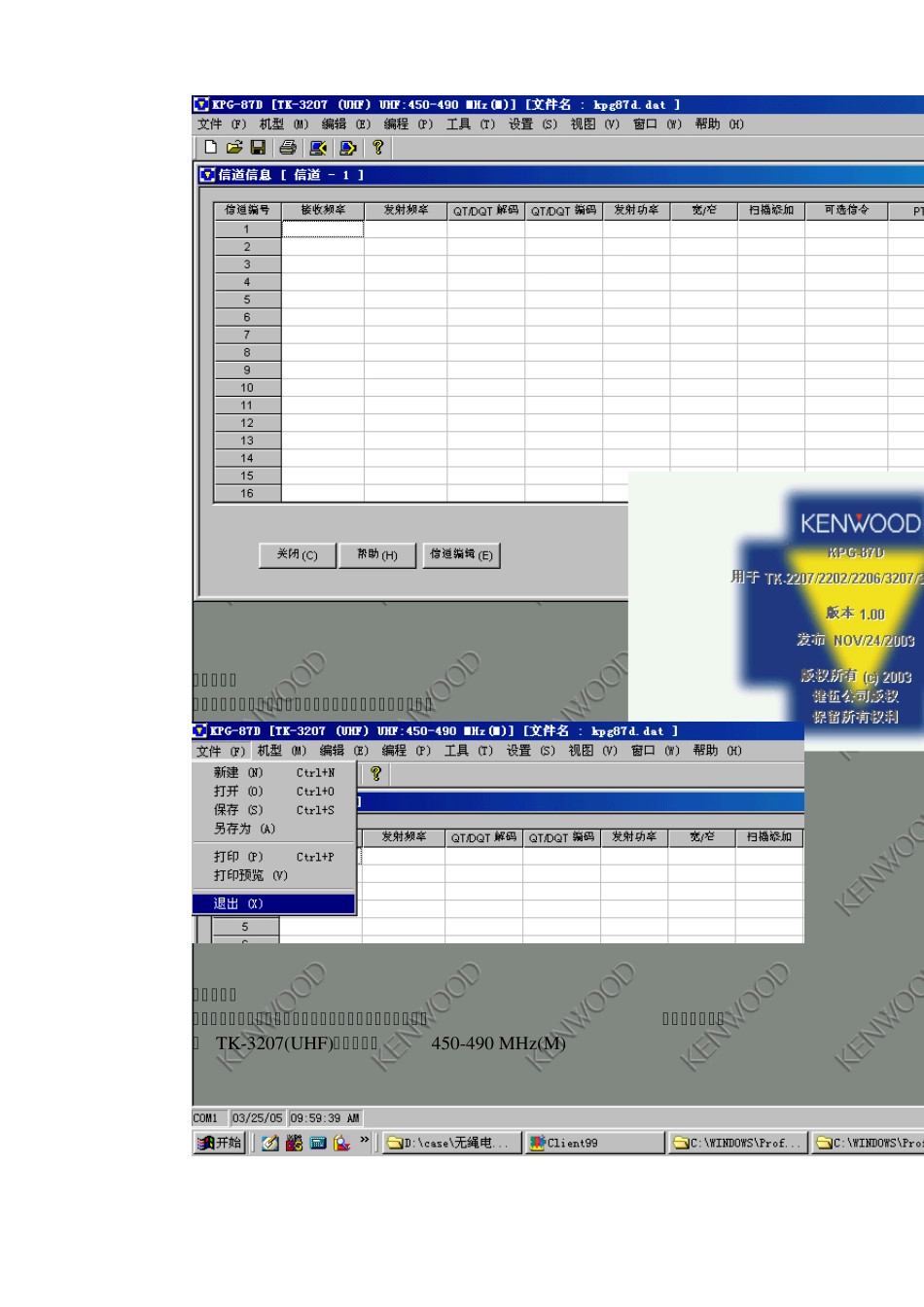Click the Open folder icon in upper toolbar
This screenshot has height=1307, width=924.
pyautogui.click(x=234, y=148)
